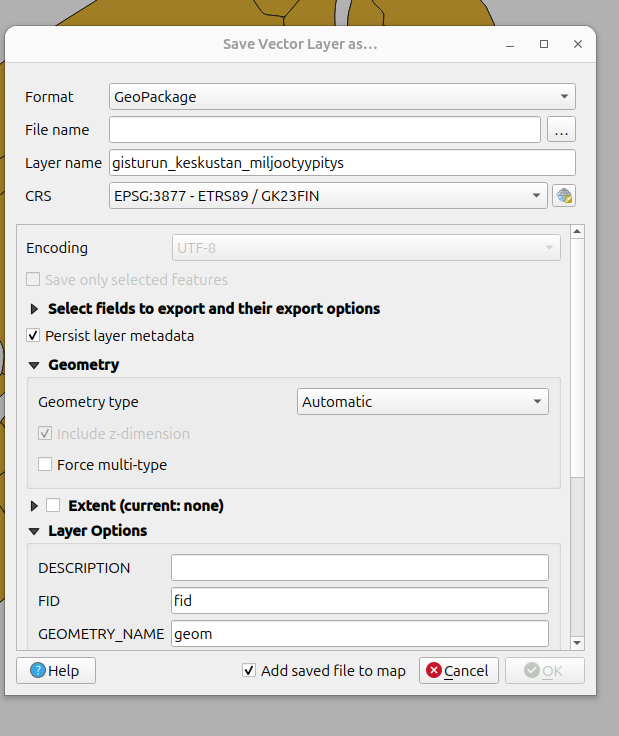This screenshot has width=619, height=736.
Task: Close the dialog with the X icon
Action: pyautogui.click(x=578, y=45)
